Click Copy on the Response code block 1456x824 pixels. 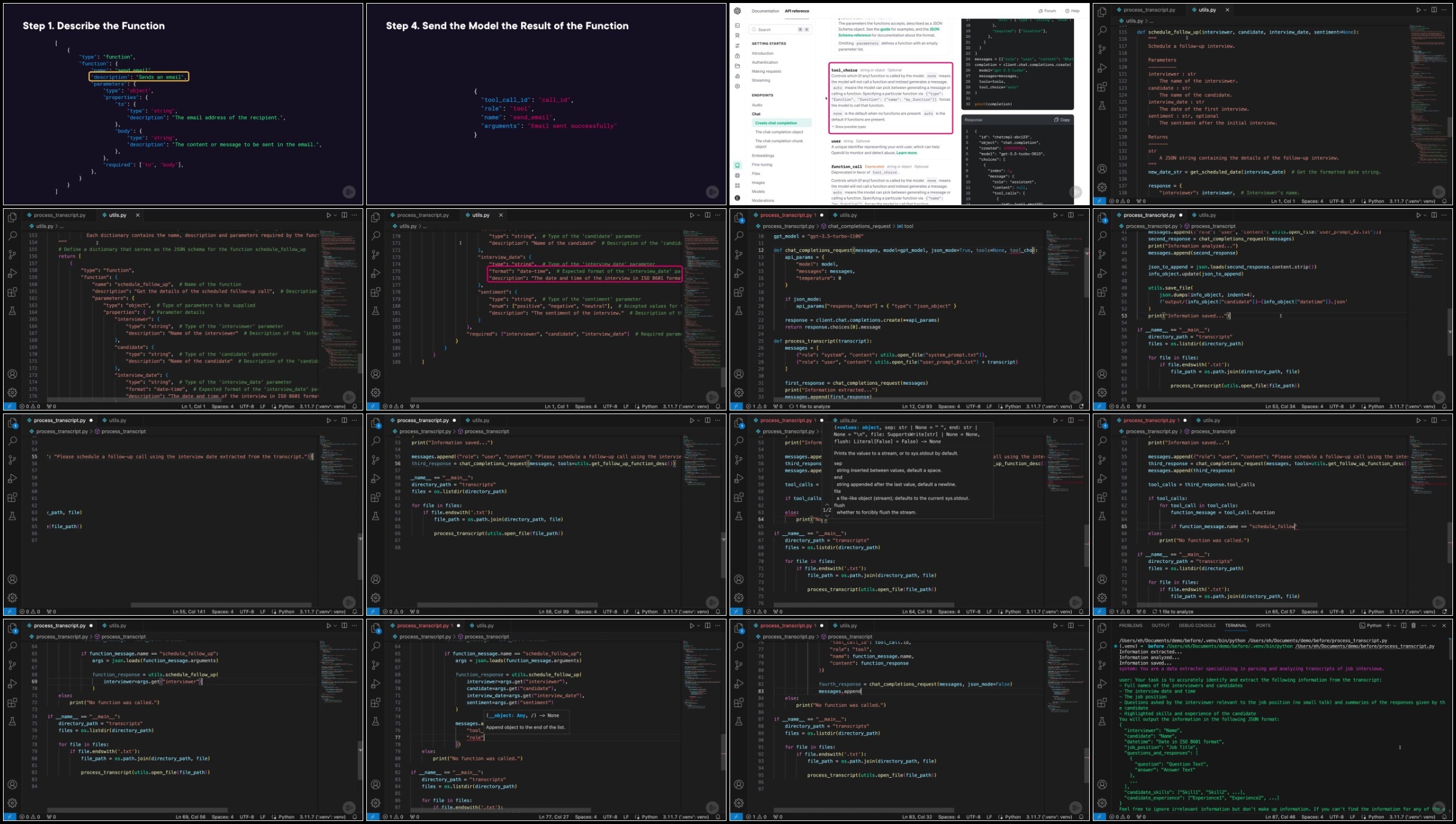pos(1062,120)
